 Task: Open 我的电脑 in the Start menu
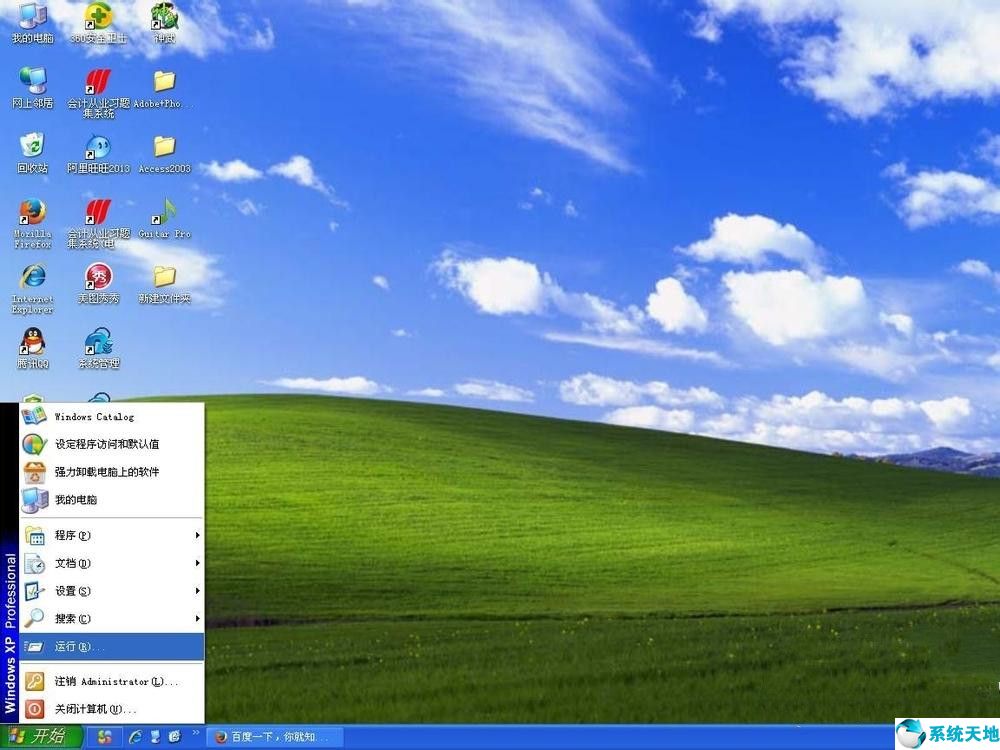coord(112,499)
